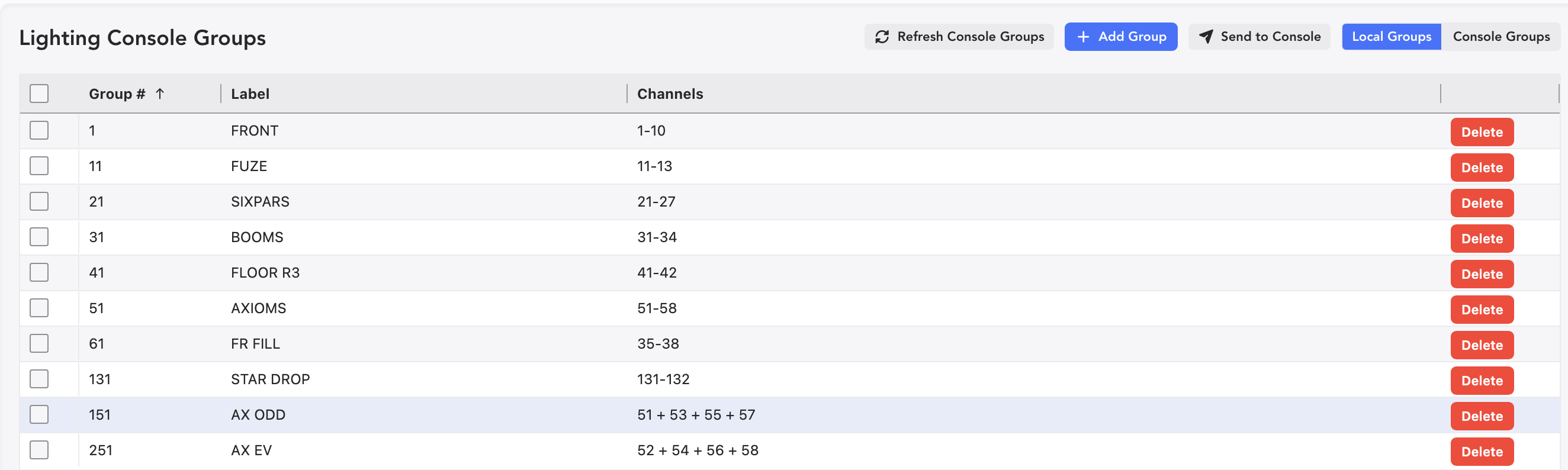The height and width of the screenshot is (470, 1568).
Task: Click the SIXPARS label cell
Action: (260, 201)
